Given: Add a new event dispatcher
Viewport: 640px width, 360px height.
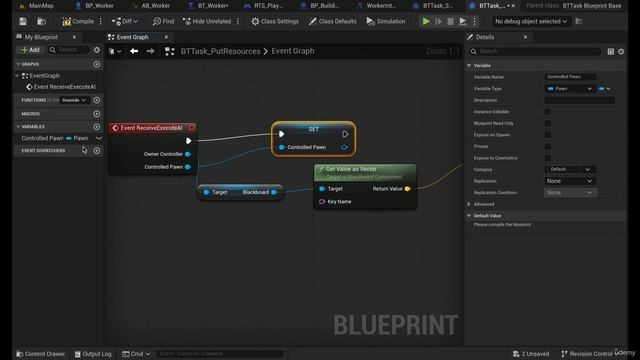Looking at the screenshot, I should (x=97, y=151).
